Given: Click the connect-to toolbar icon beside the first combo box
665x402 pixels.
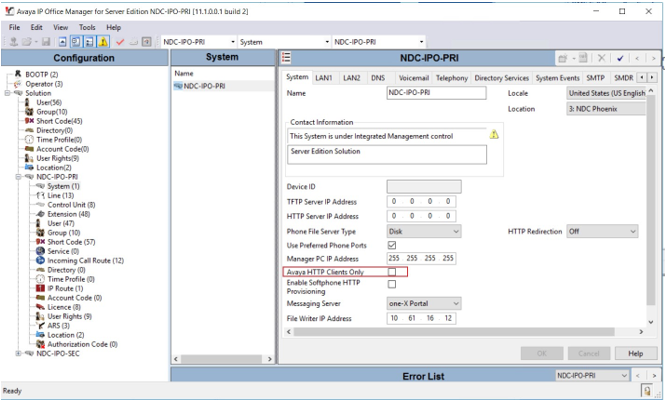Looking at the screenshot, I should click(x=146, y=42).
